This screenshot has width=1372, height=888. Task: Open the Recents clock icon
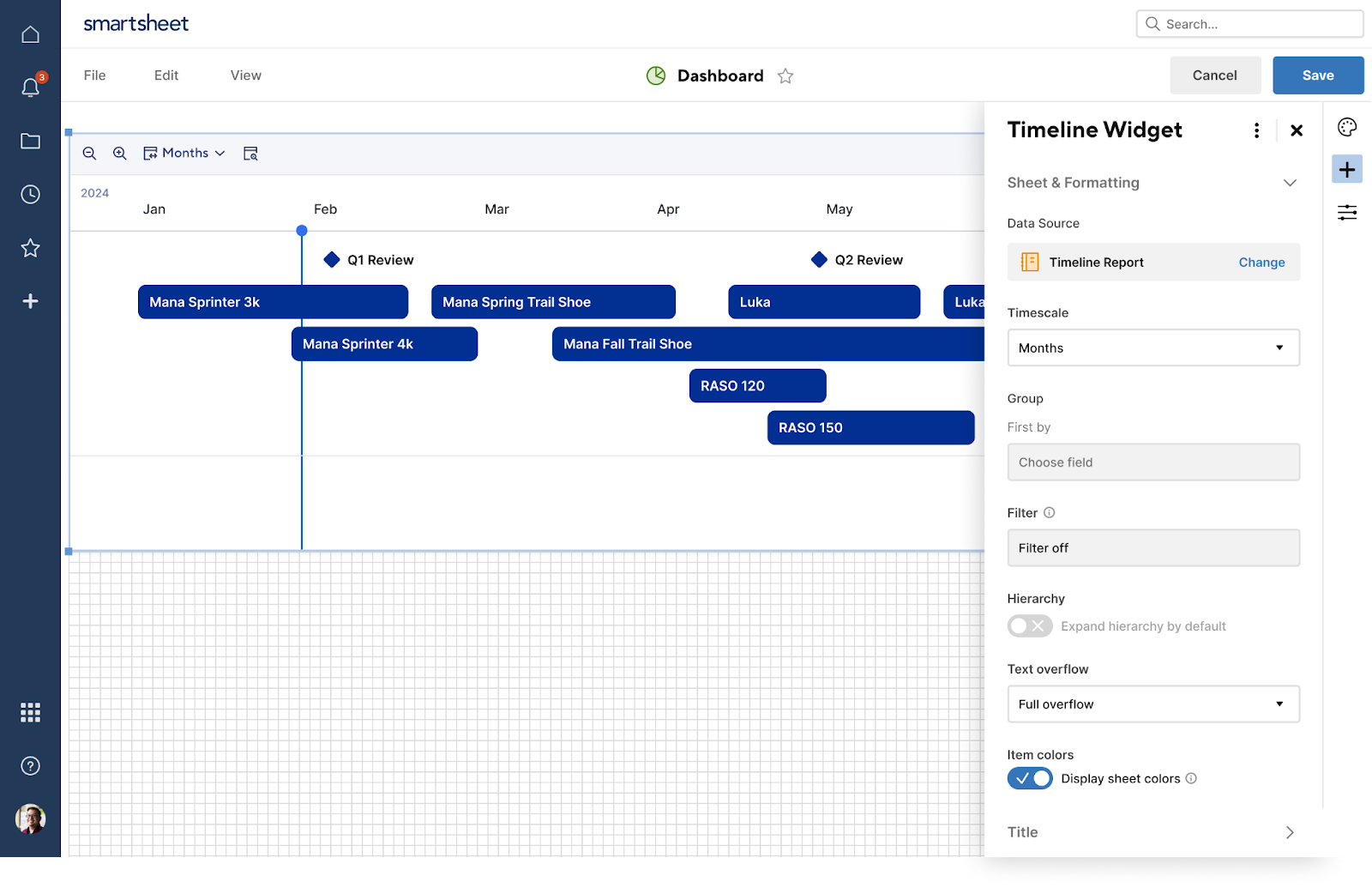click(x=30, y=195)
